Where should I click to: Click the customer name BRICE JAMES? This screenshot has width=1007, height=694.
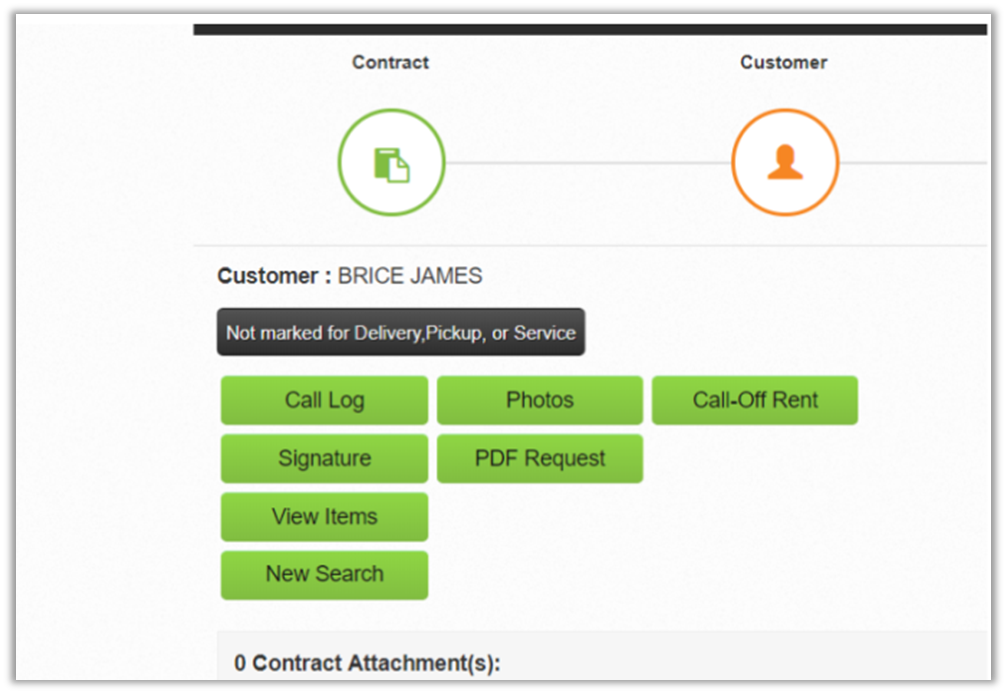coord(410,276)
